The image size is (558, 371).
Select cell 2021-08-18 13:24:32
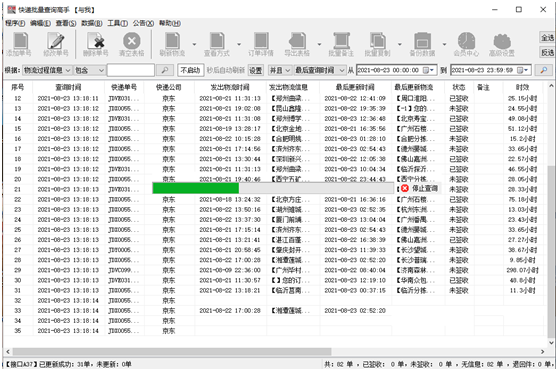(230, 200)
